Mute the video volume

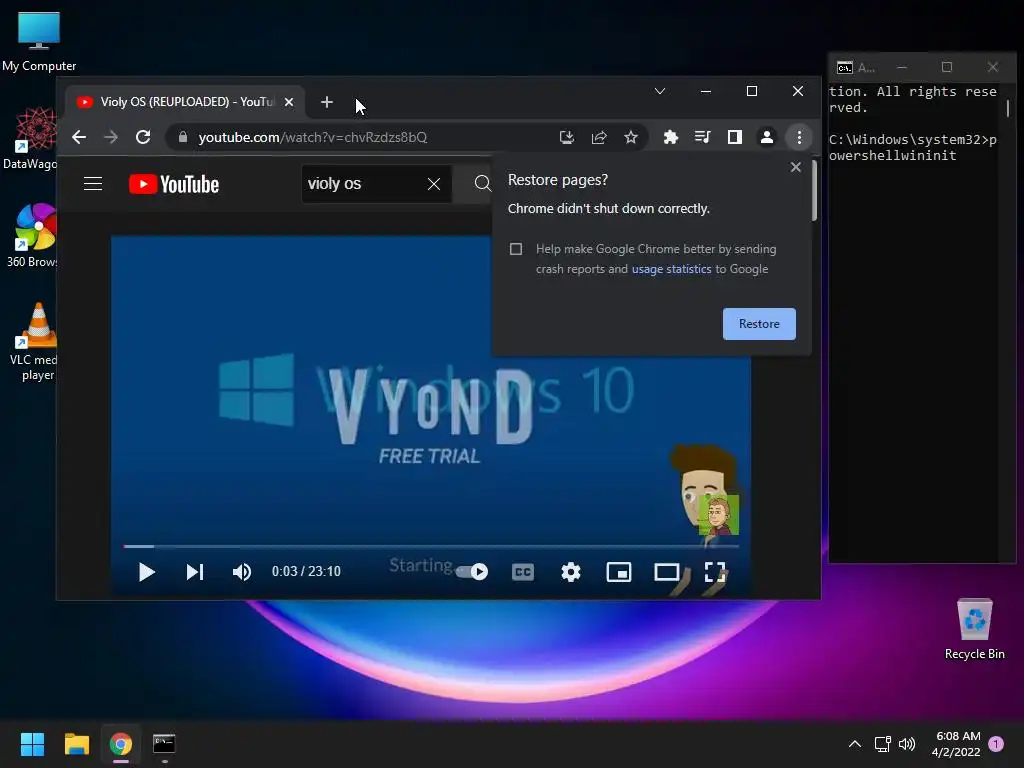click(242, 572)
